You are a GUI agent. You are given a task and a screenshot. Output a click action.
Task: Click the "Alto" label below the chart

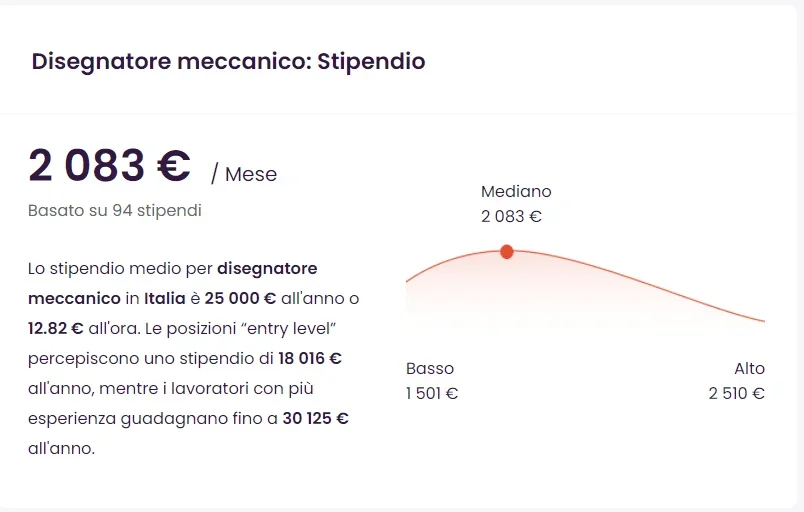[749, 368]
